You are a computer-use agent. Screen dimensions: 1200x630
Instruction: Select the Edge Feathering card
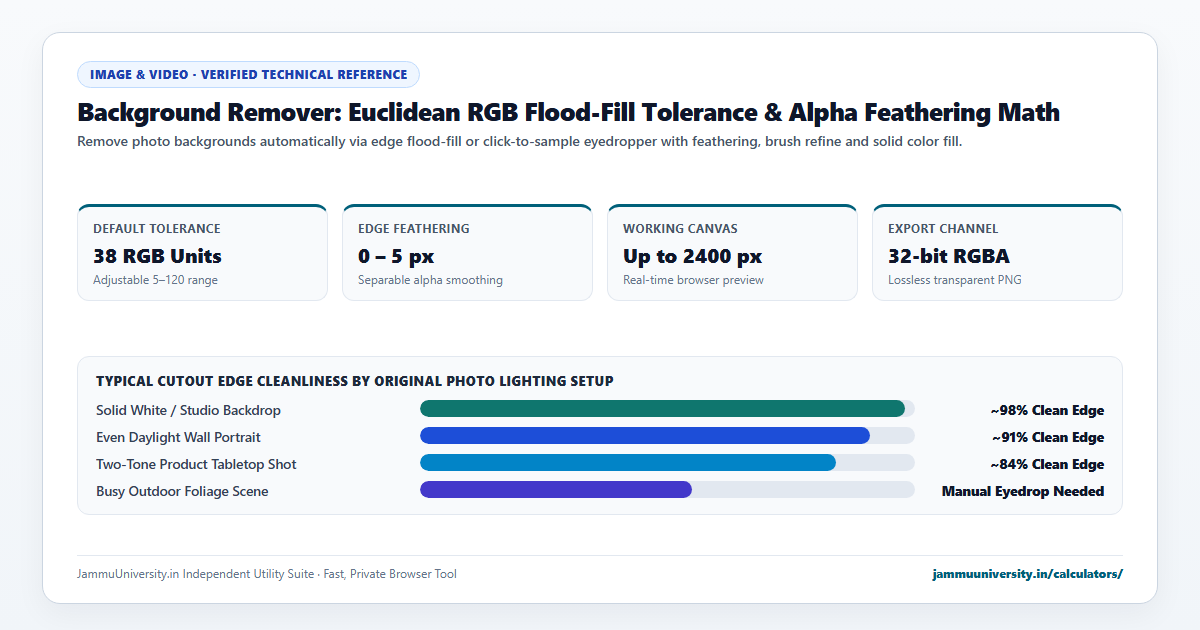coord(467,252)
